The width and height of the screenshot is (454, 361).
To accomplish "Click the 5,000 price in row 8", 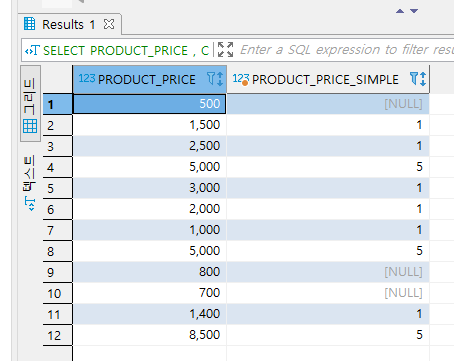I will click(149, 251).
